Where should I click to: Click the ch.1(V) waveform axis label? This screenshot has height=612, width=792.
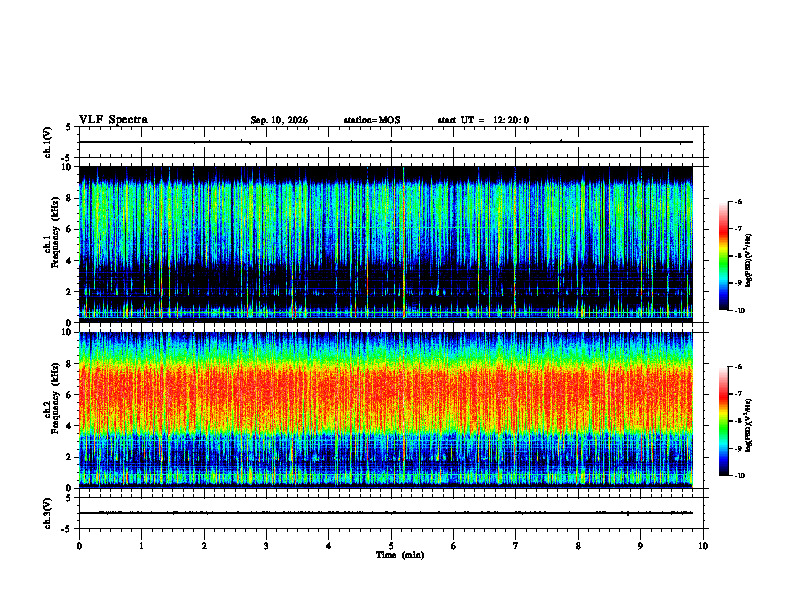pos(48,142)
